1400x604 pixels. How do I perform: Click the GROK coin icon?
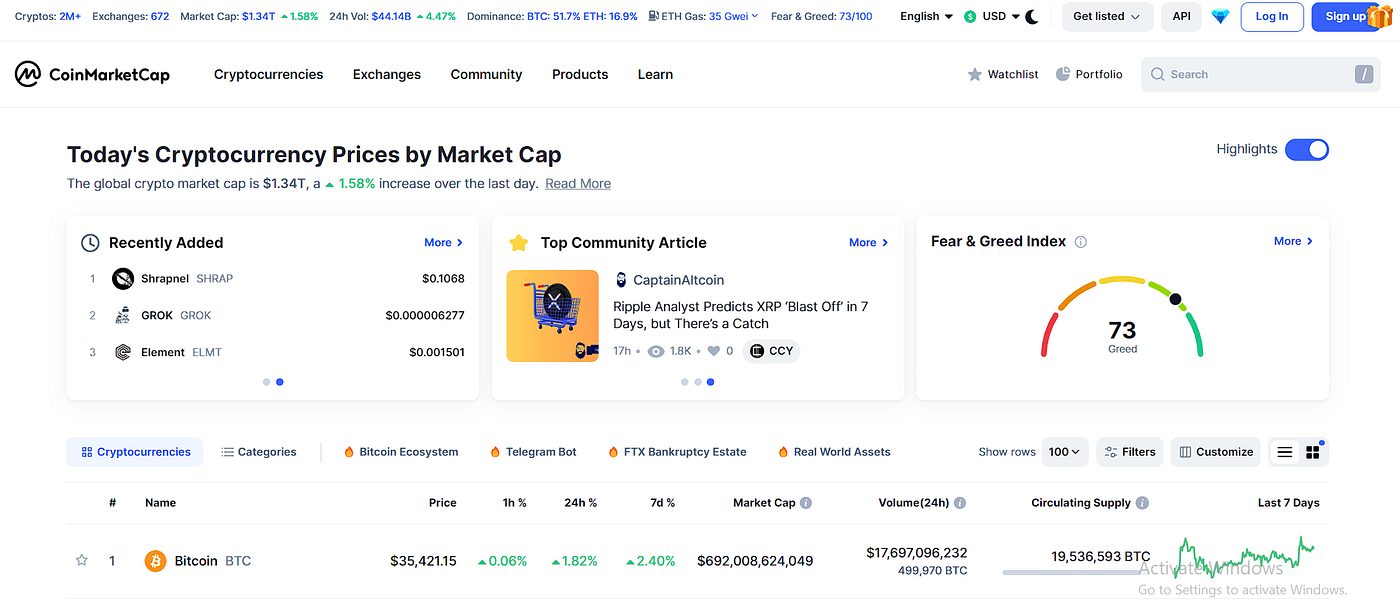tap(123, 315)
